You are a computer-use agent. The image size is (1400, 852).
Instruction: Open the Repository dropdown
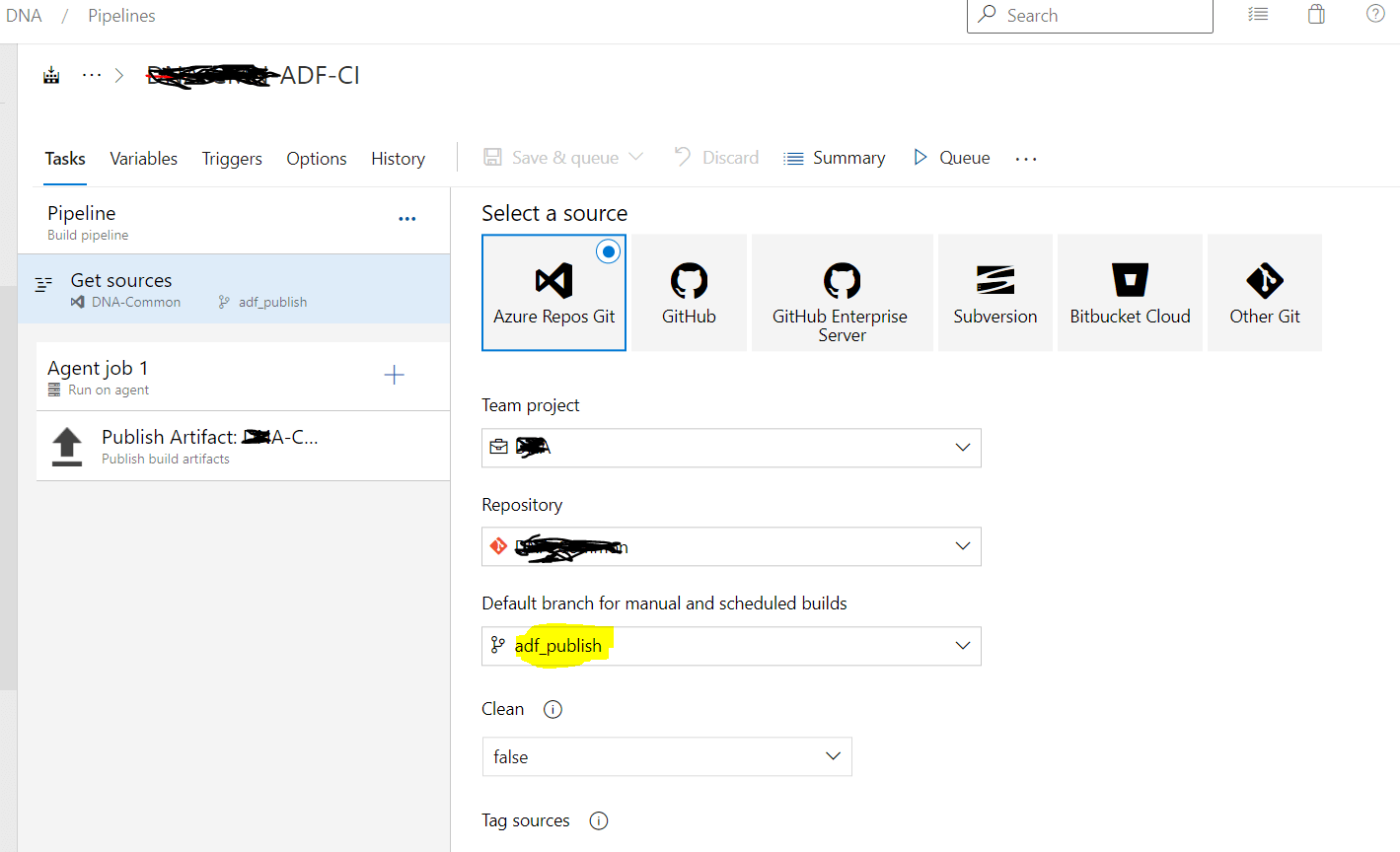pos(731,546)
